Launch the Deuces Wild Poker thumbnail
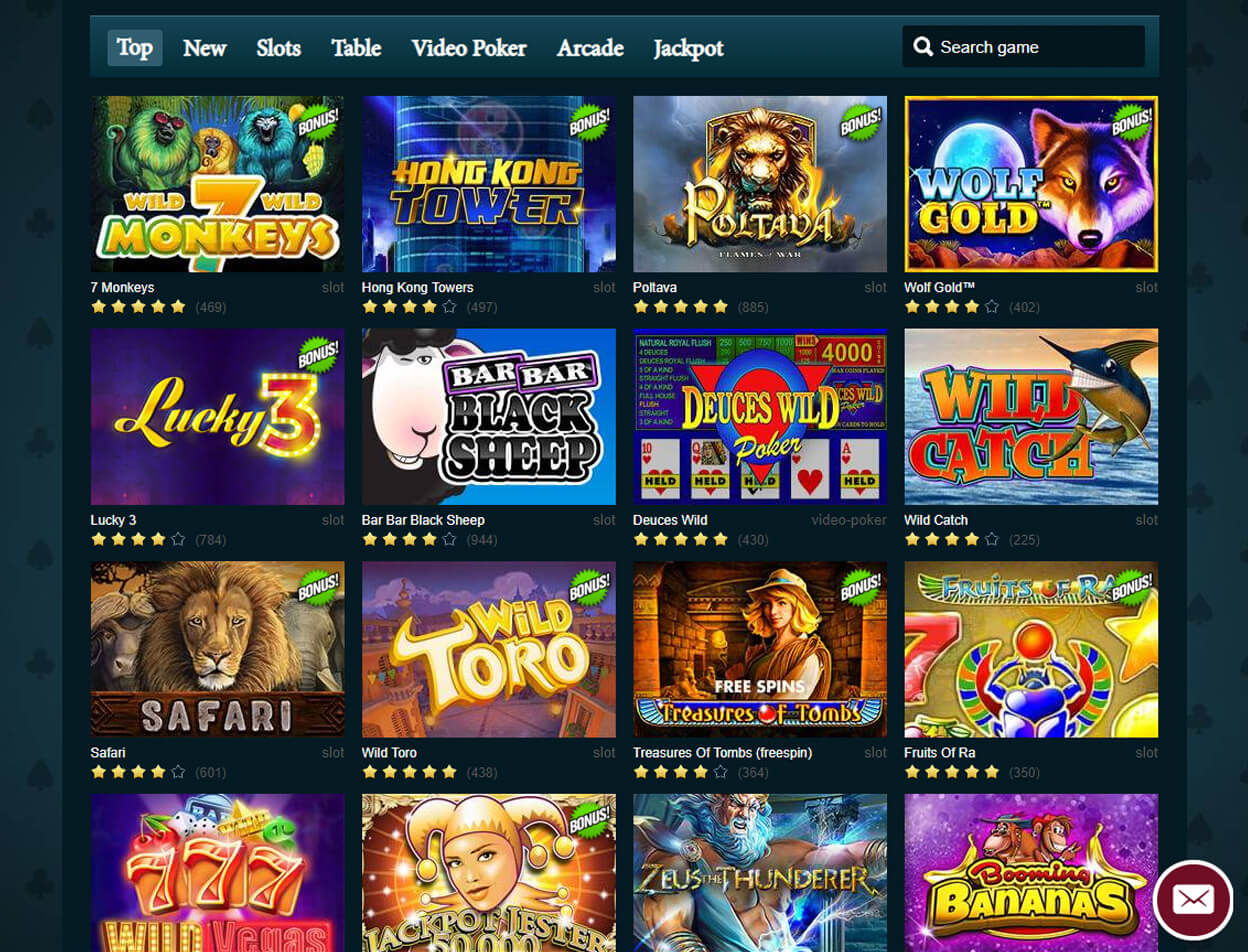The height and width of the screenshot is (952, 1248). pyautogui.click(x=760, y=416)
